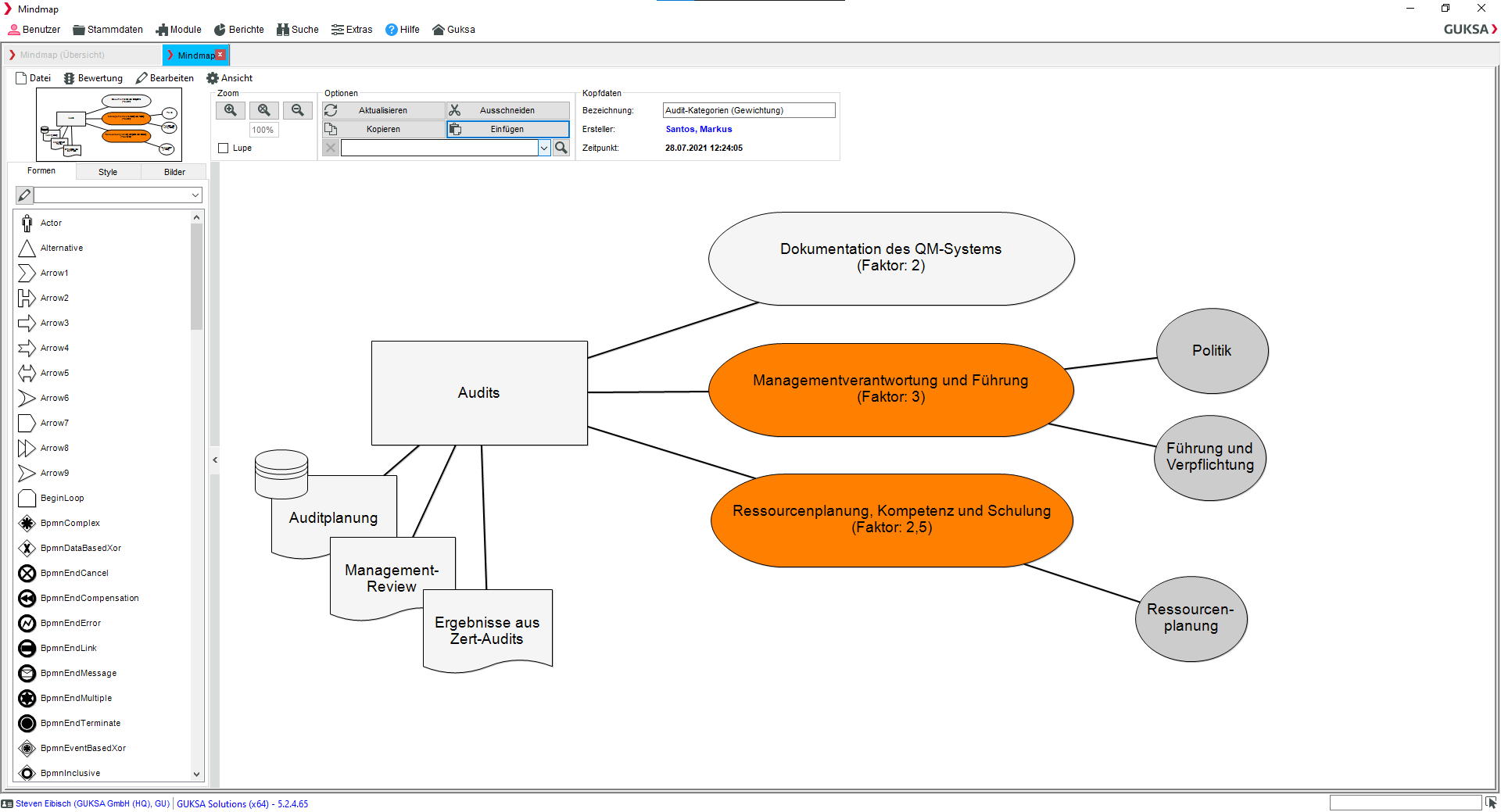This screenshot has width=1501, height=812.
Task: Open the Datei menu
Action: point(34,78)
